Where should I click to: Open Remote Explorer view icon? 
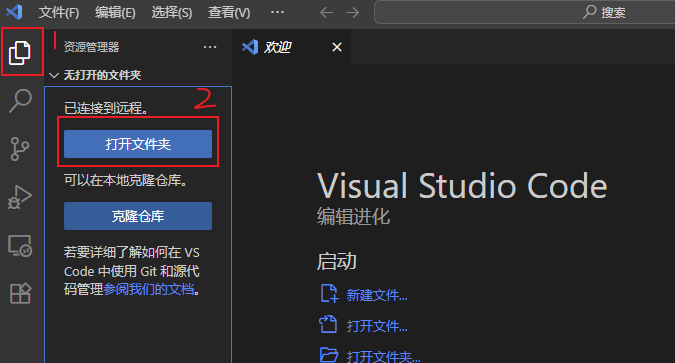tap(20, 246)
